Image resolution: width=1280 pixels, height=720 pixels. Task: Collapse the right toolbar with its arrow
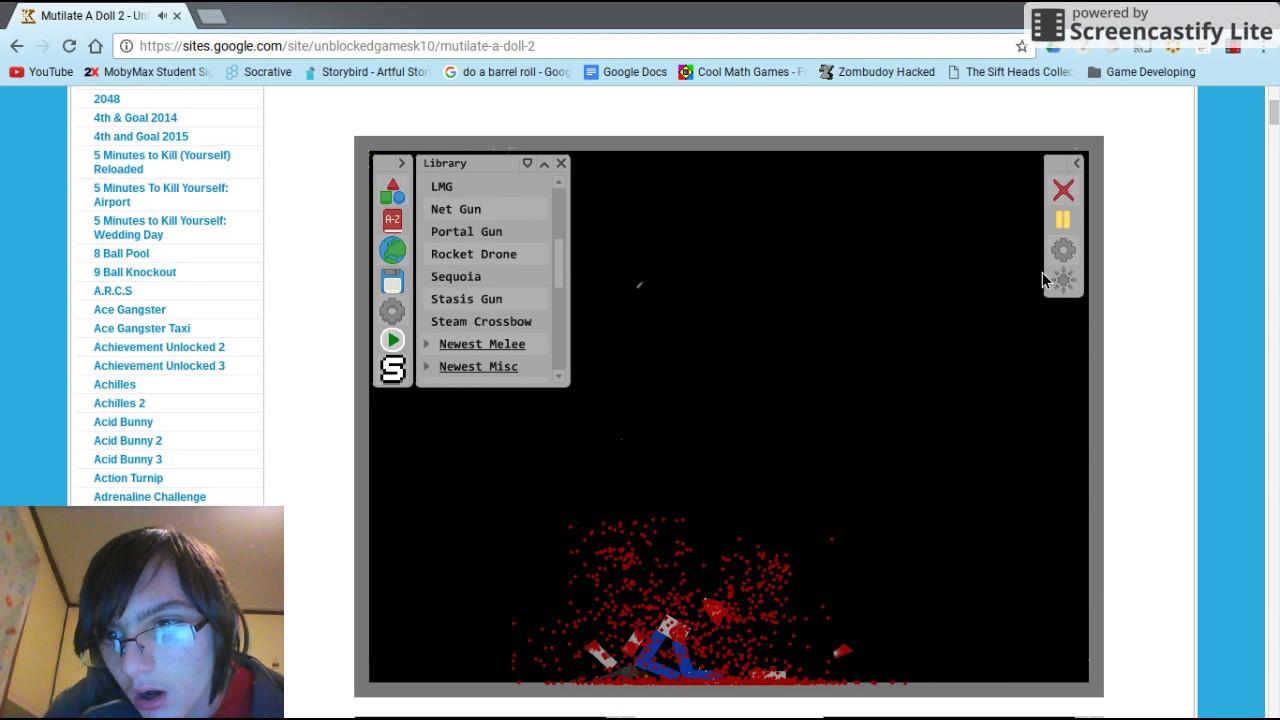pos(1076,163)
